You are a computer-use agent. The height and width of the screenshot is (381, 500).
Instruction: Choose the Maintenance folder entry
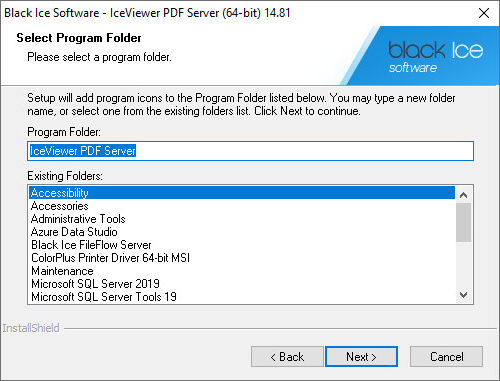(242, 271)
